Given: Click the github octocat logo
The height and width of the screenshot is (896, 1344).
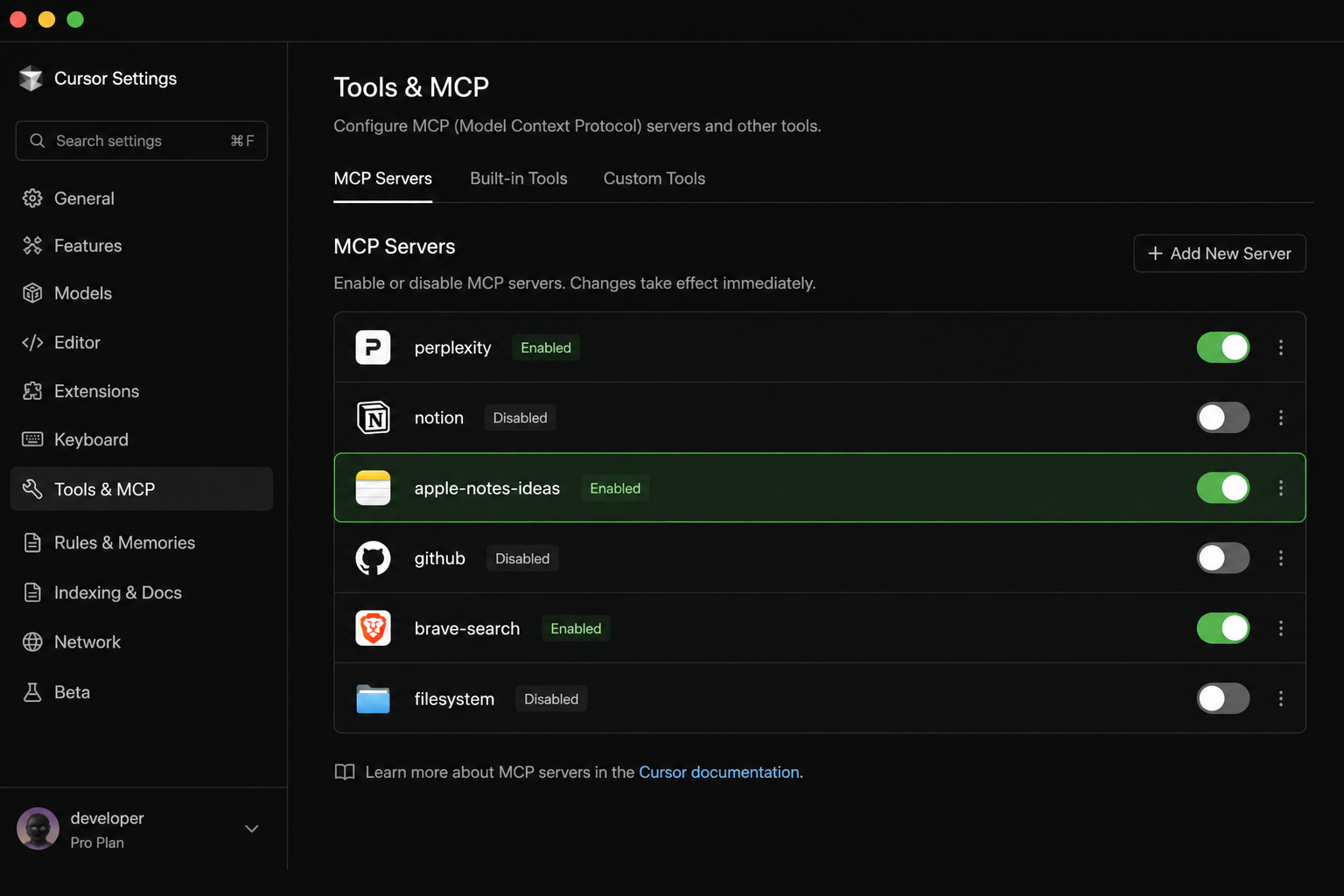Looking at the screenshot, I should [x=373, y=558].
